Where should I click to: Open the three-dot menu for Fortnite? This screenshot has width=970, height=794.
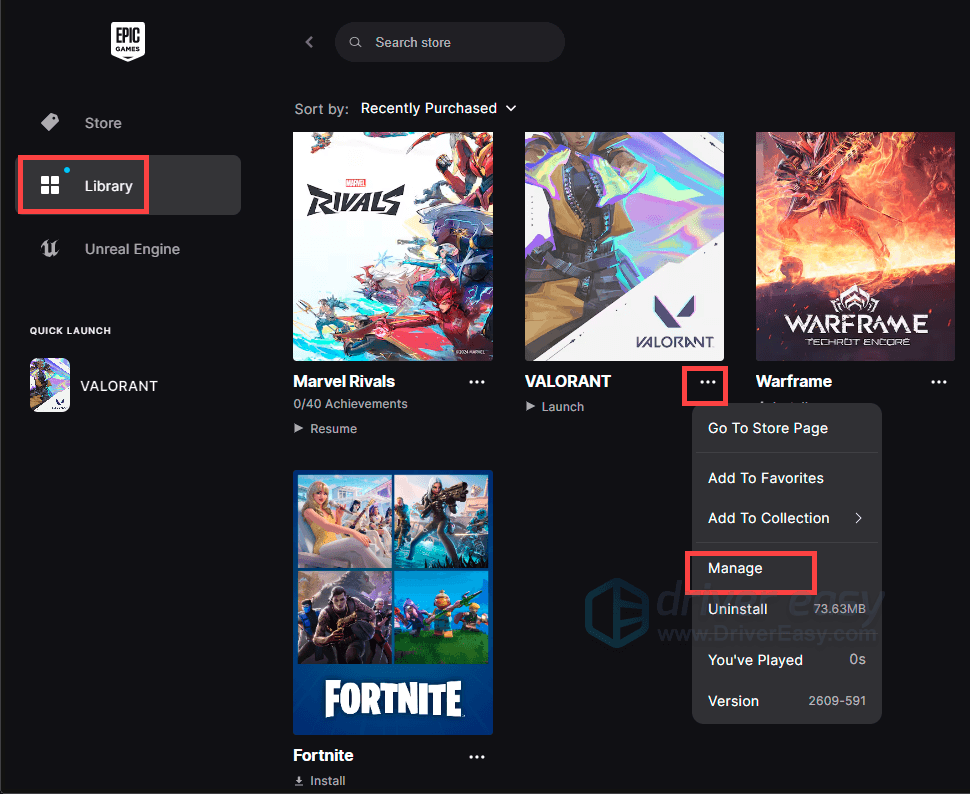point(477,757)
